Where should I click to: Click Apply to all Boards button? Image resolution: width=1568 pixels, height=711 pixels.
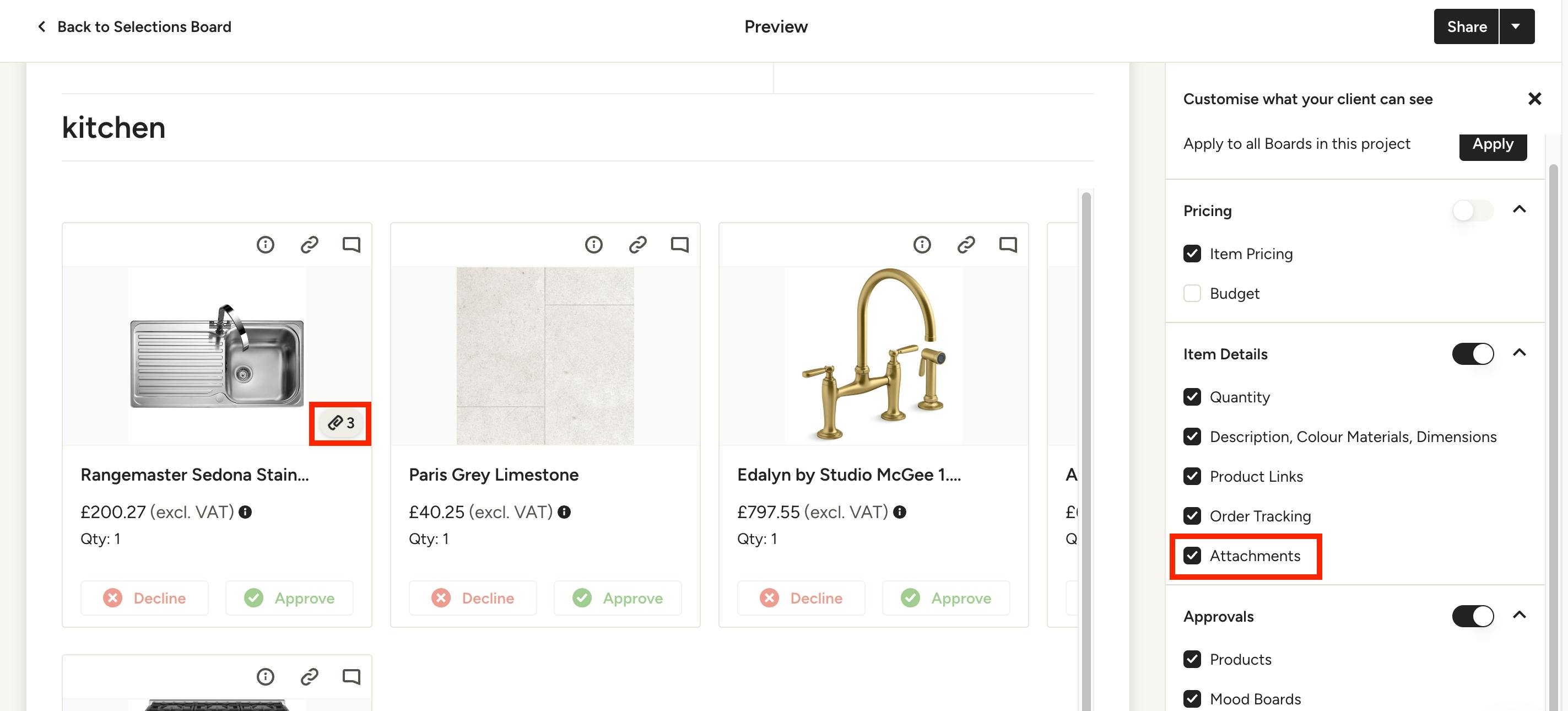click(x=1493, y=145)
